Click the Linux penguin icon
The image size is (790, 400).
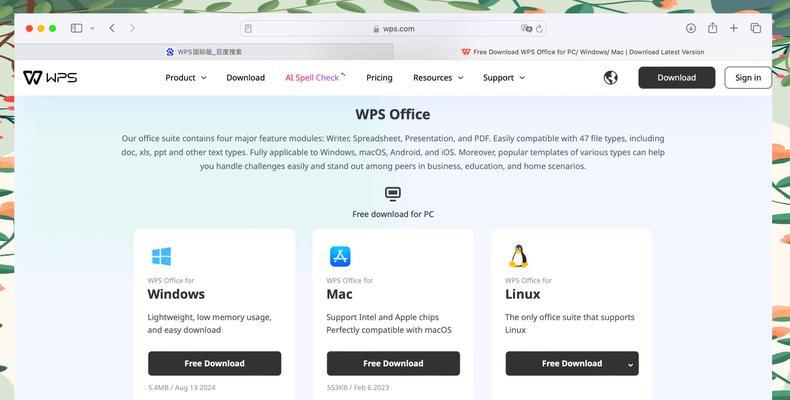[518, 256]
